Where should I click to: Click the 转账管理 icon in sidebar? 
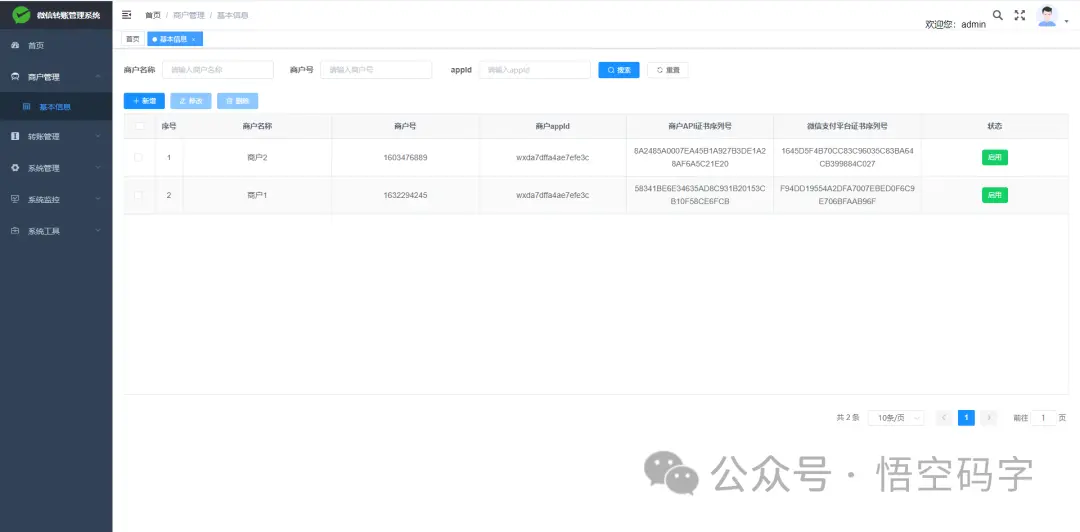point(15,136)
